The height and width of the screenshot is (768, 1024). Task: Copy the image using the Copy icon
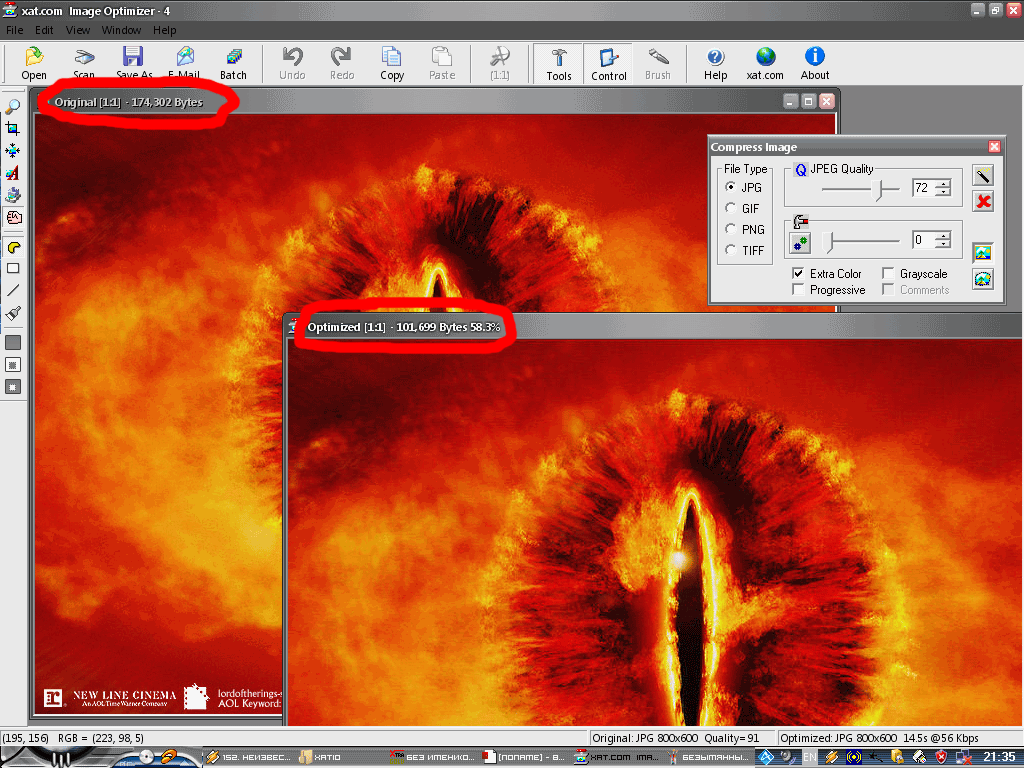pos(392,63)
